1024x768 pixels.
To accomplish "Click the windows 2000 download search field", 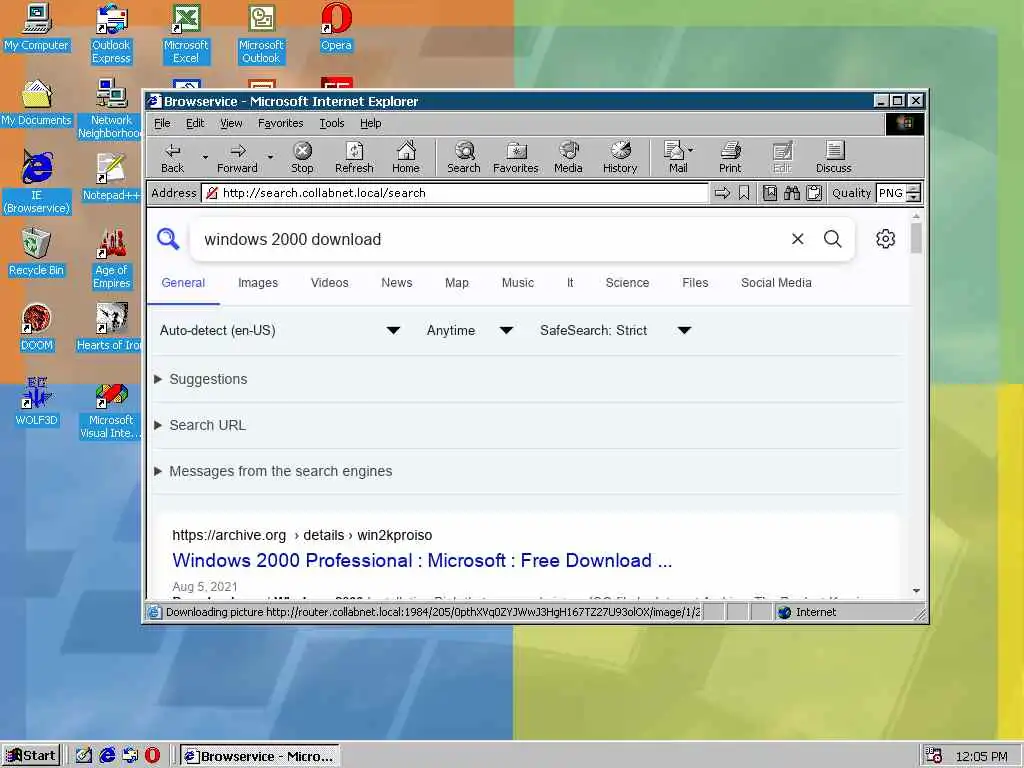I will pos(490,239).
